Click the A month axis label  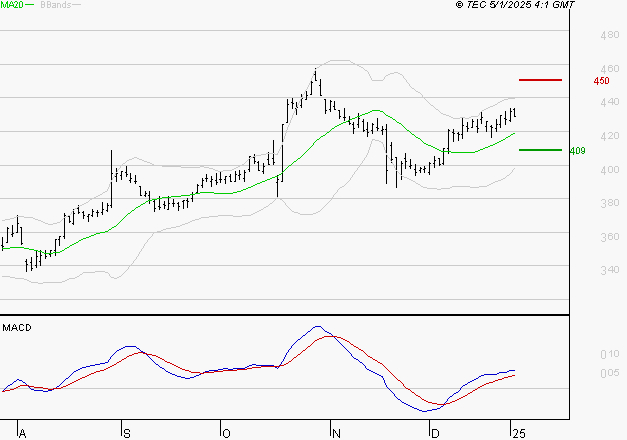(23, 434)
